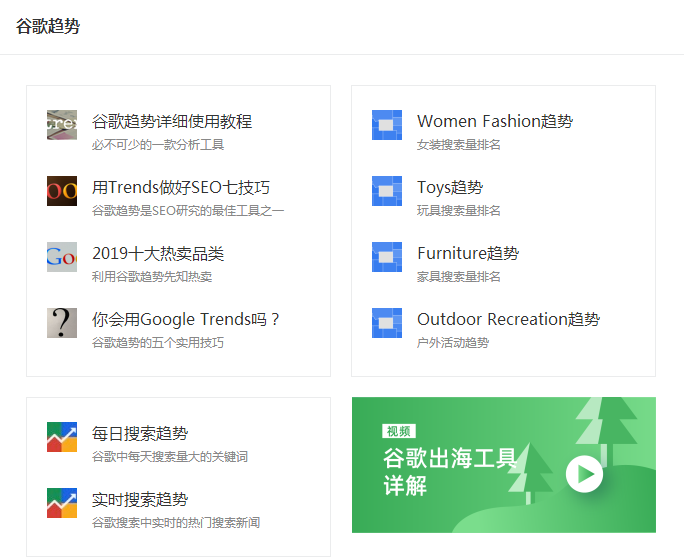This screenshot has width=684, height=559.
Task: Open 谷歌趋势详细使用教程 link
Action: [172, 121]
